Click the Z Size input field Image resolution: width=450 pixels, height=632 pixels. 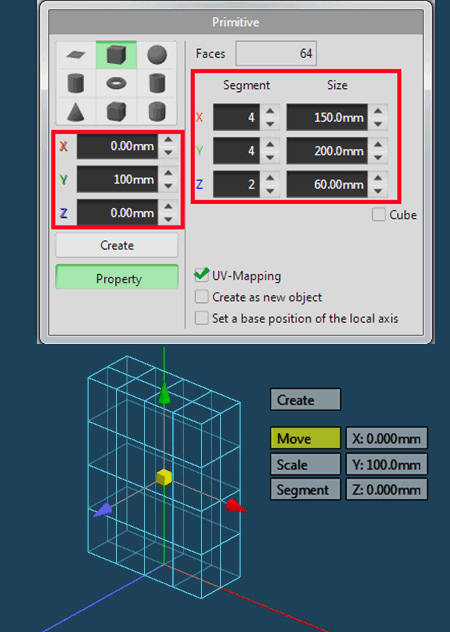(327, 184)
